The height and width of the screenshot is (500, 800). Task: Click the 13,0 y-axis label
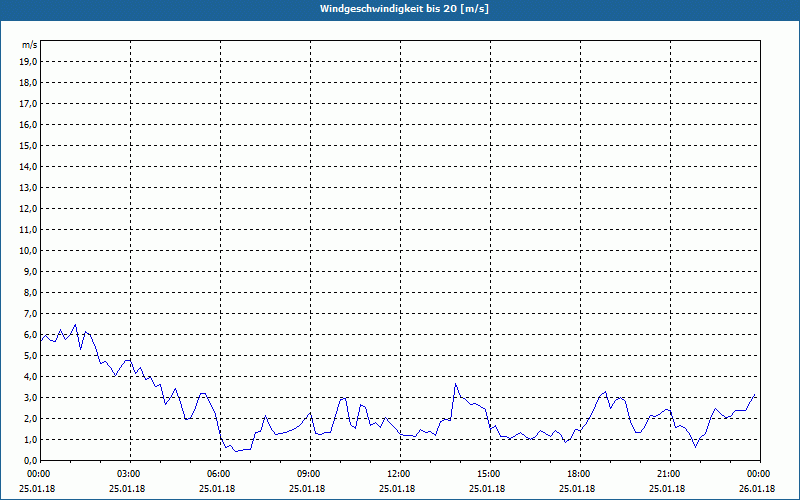(28, 188)
